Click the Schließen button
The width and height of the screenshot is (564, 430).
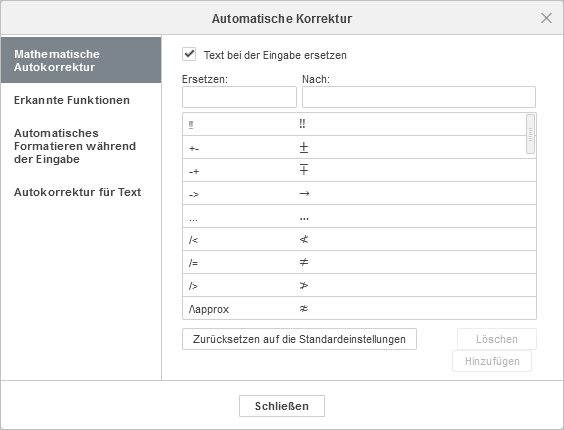pyautogui.click(x=282, y=406)
